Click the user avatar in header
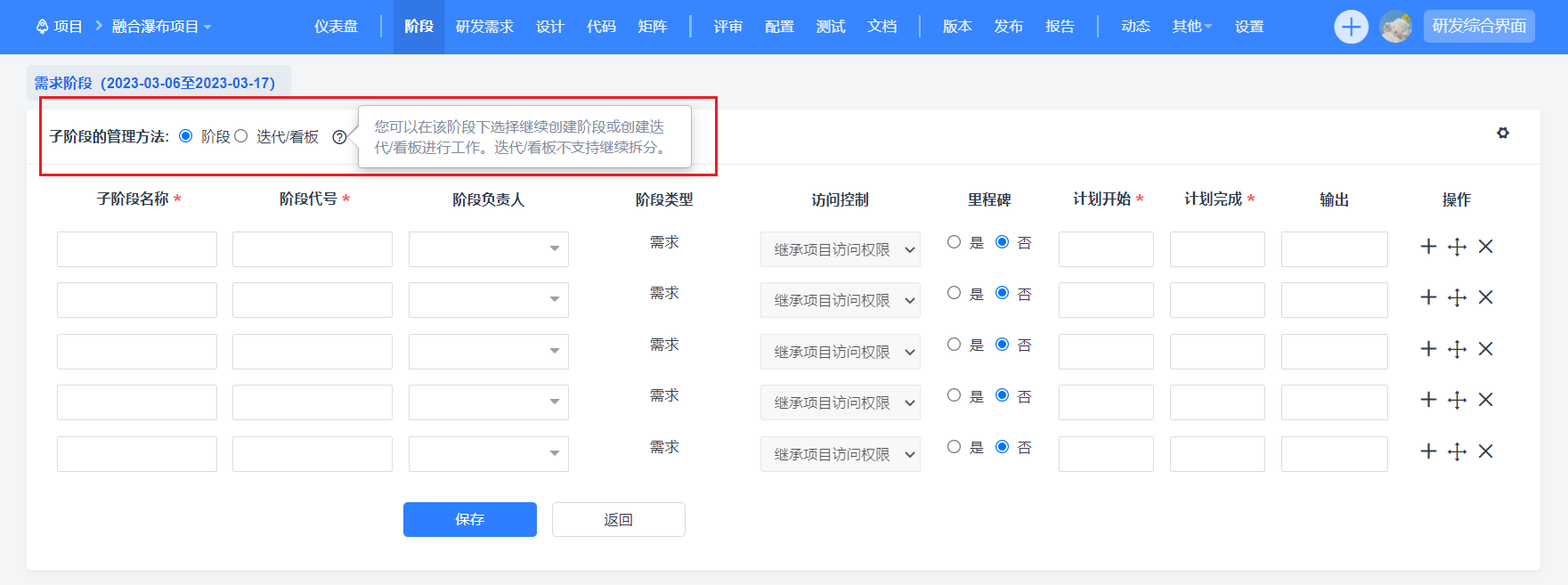 [x=1395, y=27]
